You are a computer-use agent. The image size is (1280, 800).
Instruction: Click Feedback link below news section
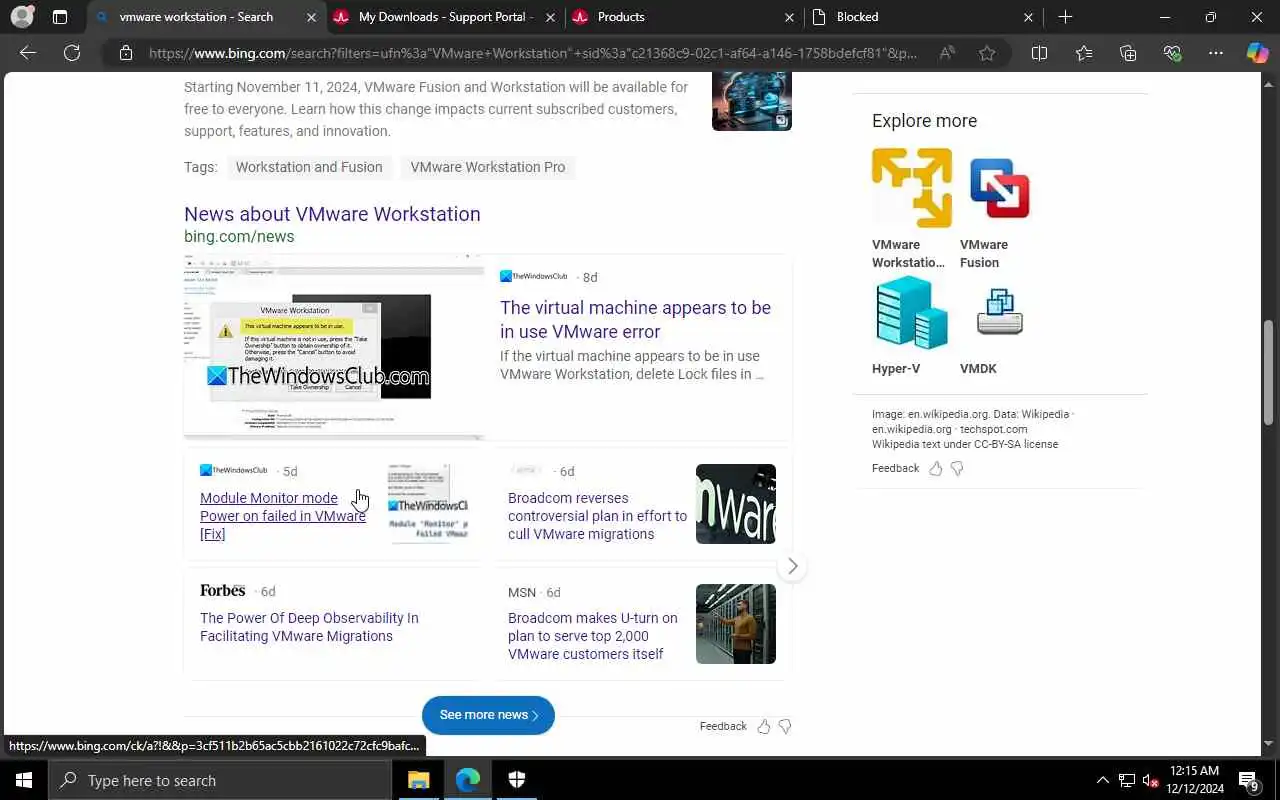coord(723,726)
